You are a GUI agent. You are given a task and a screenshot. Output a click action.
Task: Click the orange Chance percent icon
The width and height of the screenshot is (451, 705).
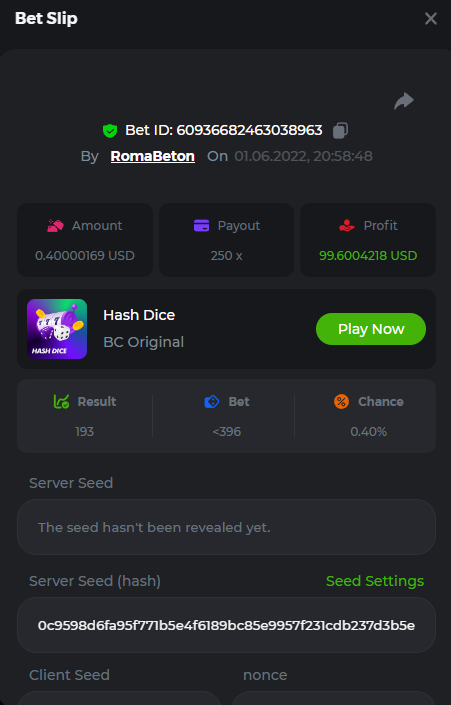341,402
